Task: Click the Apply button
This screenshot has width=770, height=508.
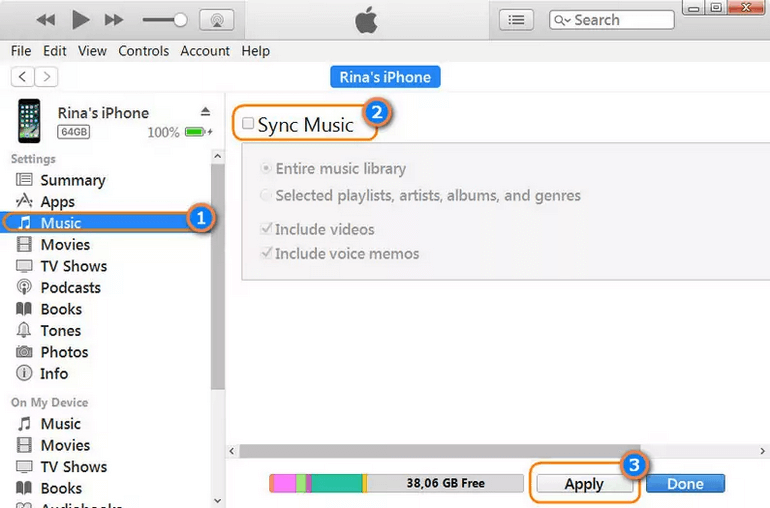Action: coord(584,484)
